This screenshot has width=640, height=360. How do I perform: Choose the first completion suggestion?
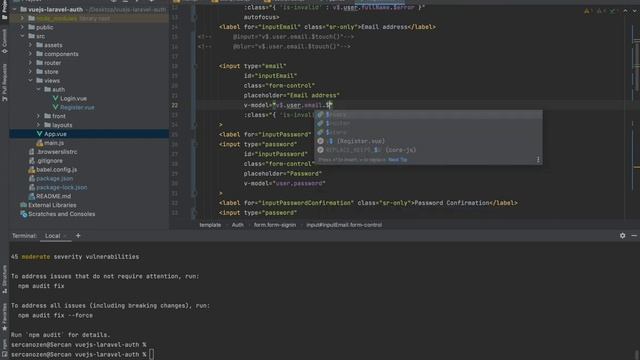coord(428,114)
